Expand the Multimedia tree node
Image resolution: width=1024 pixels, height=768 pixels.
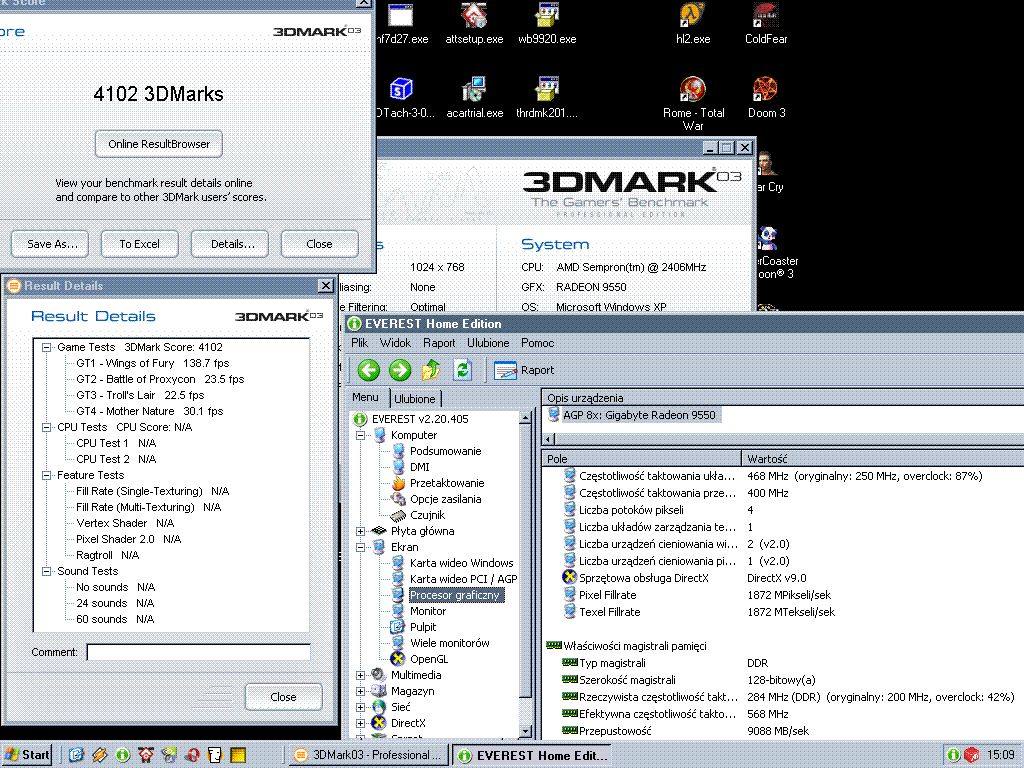360,675
